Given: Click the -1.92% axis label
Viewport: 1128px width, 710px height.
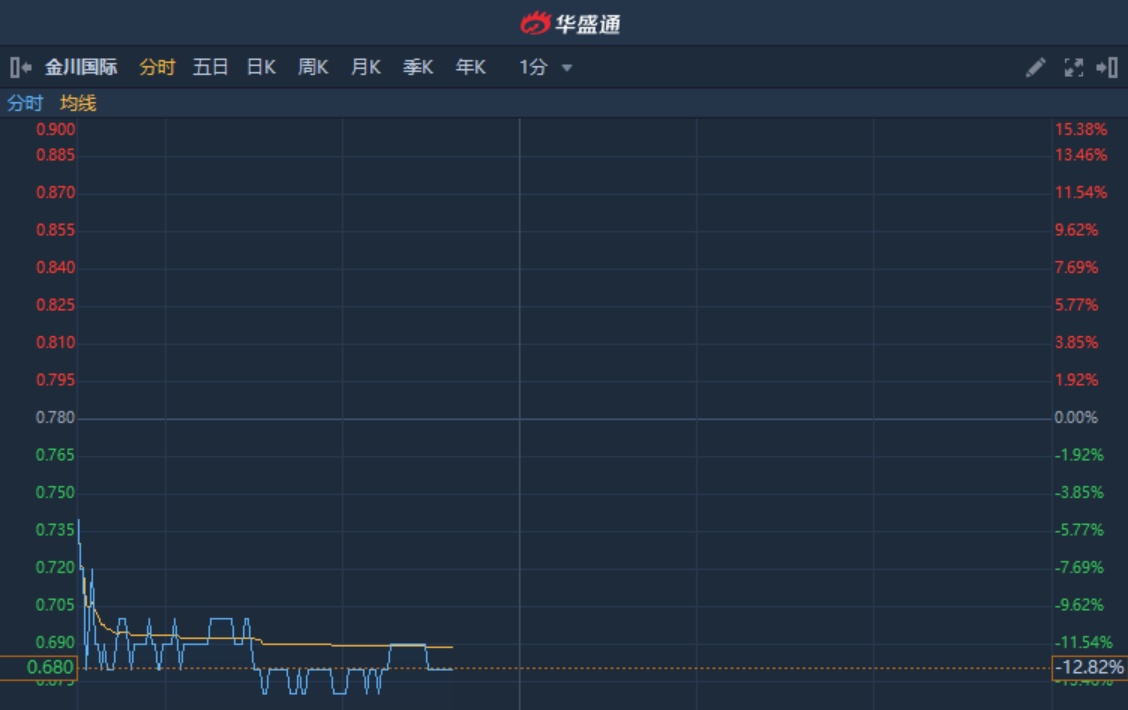Looking at the screenshot, I should [1078, 455].
